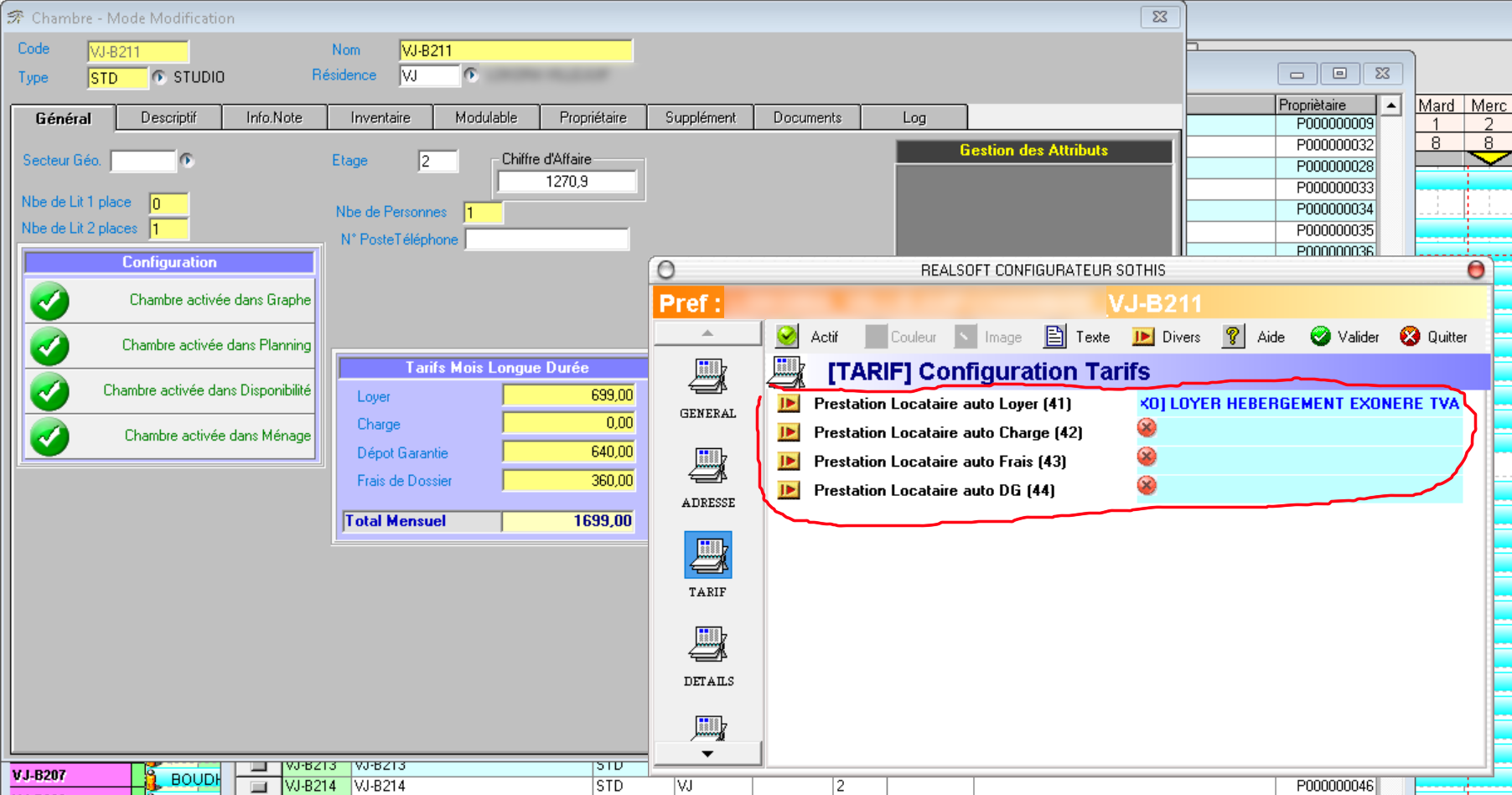
Task: Click the Valider green check icon
Action: 1320,337
